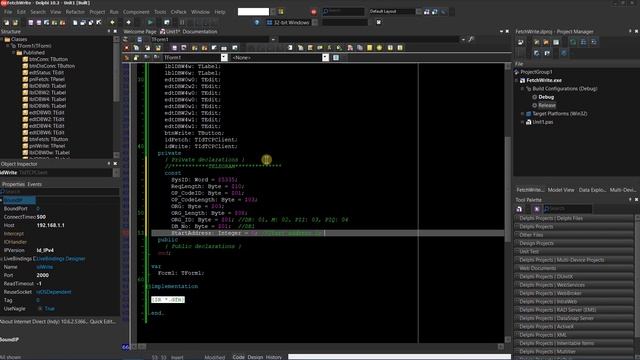
Task: Click the About Internet Direct (Indy) link
Action: click(44, 322)
